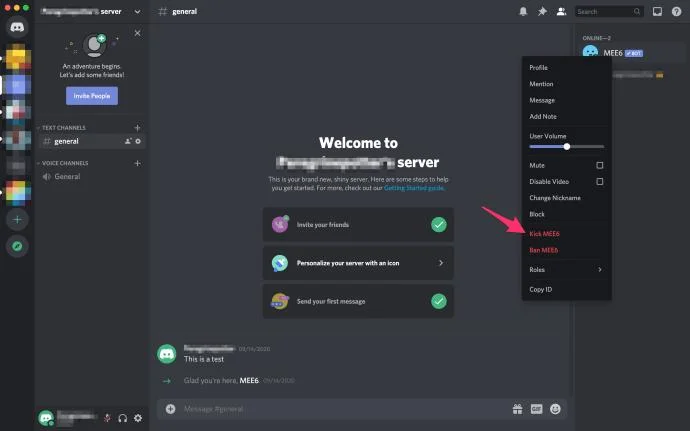Edit general channel gear icon
Image resolution: width=690 pixels, height=431 pixels.
point(138,141)
